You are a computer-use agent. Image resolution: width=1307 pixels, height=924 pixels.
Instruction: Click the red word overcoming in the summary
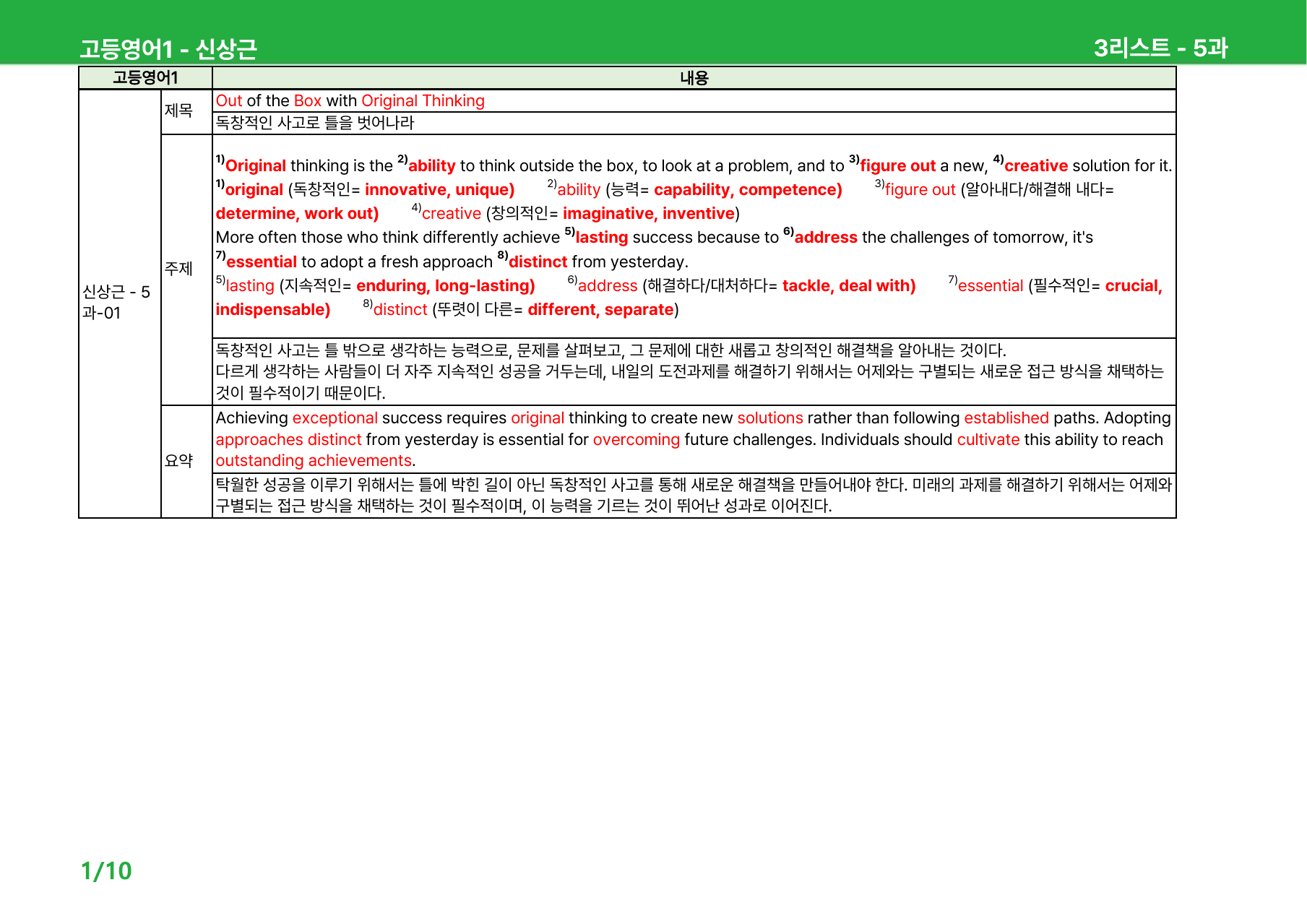click(x=637, y=440)
